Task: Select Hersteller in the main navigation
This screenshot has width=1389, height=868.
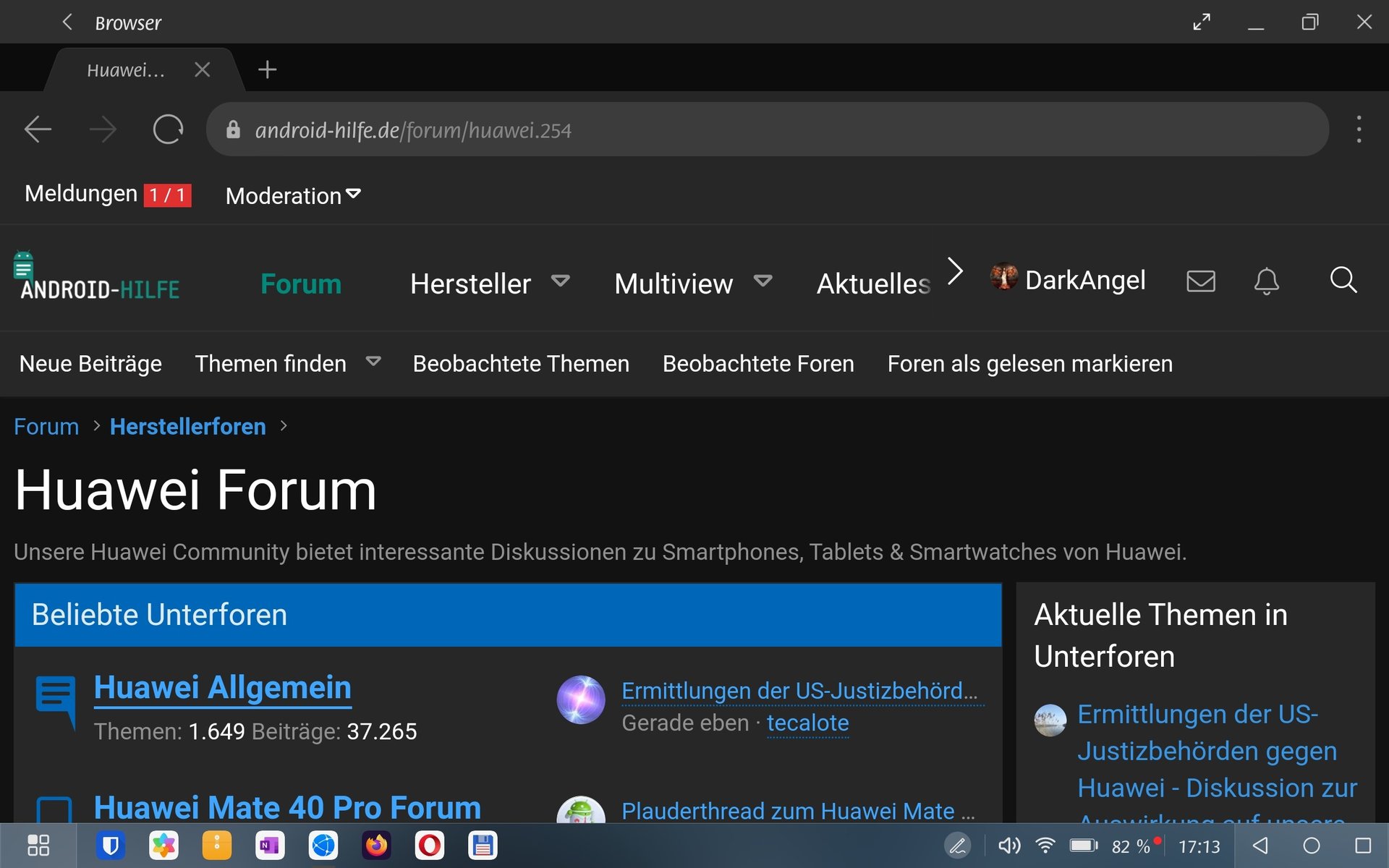Action: (x=470, y=284)
